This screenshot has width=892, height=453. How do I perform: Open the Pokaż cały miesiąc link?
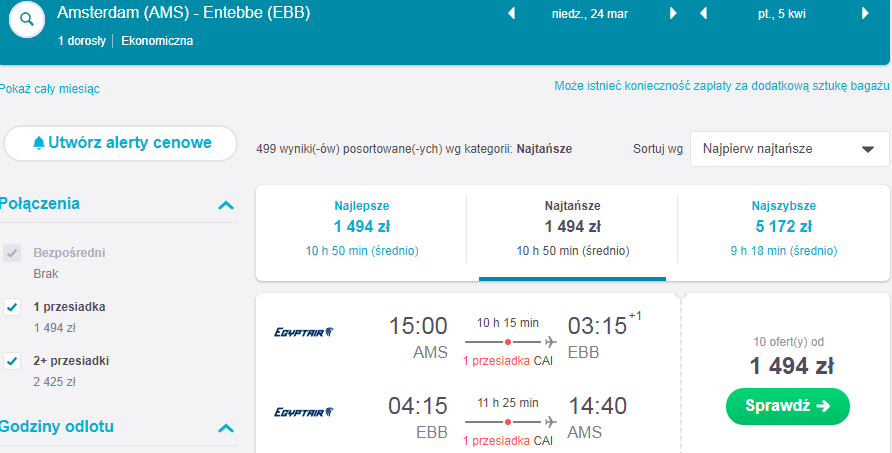coord(49,89)
